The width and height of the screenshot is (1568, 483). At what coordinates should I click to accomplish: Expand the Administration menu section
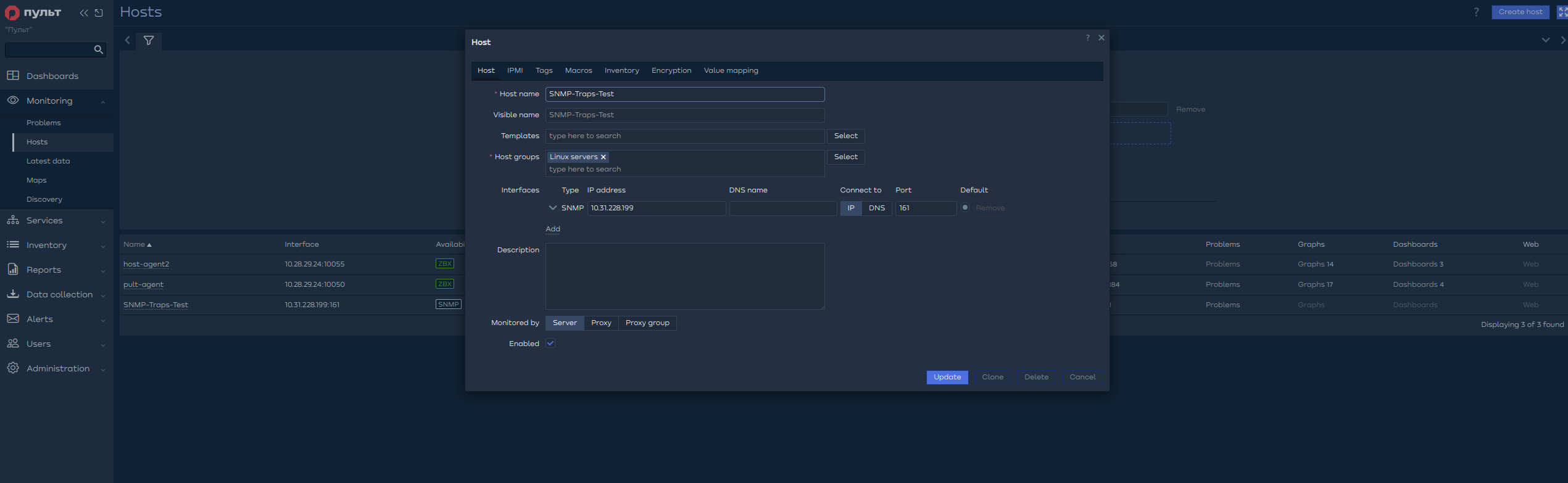point(103,369)
